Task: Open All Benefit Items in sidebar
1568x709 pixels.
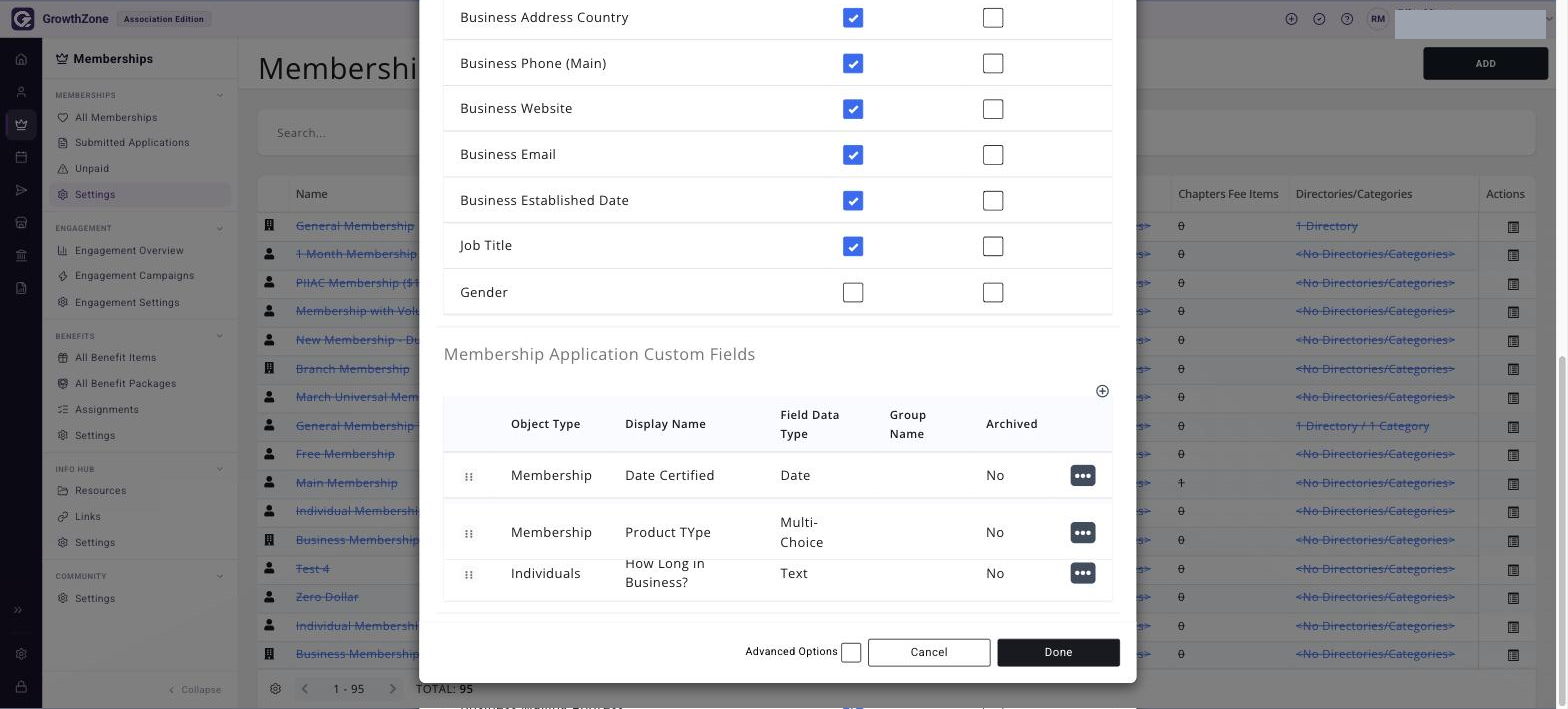Action: click(x=115, y=358)
